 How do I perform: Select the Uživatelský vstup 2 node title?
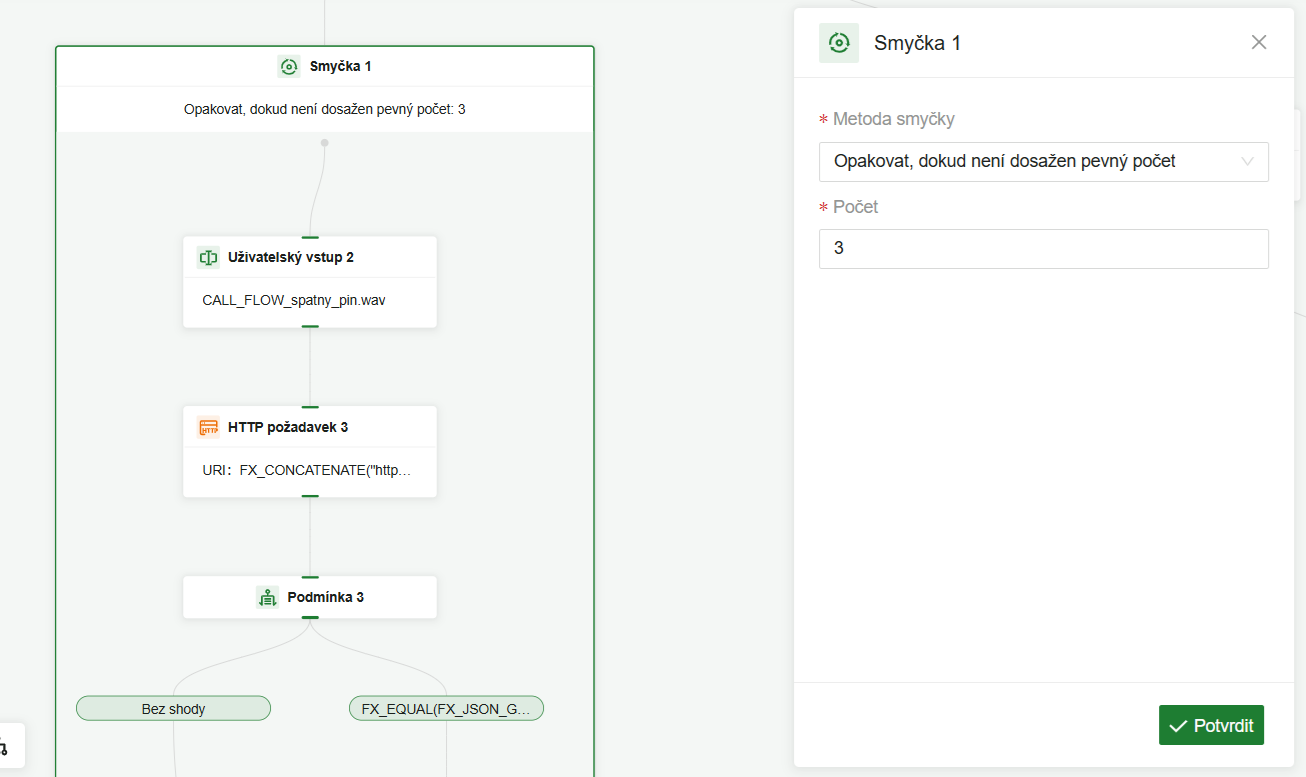click(291, 257)
